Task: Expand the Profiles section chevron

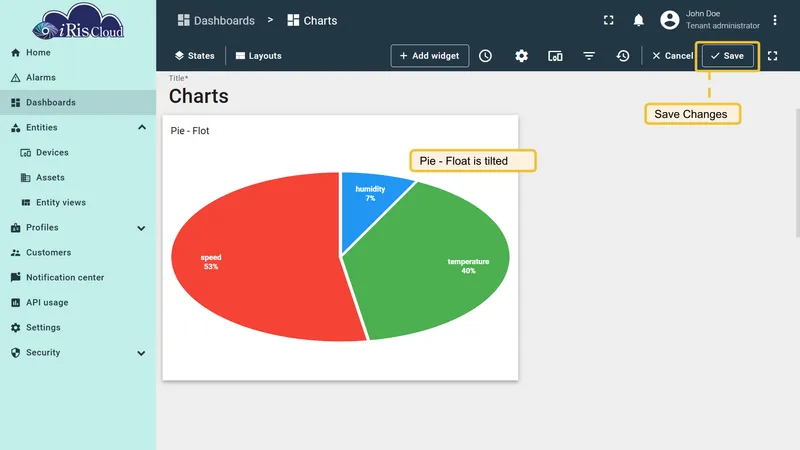Action: tap(141, 228)
